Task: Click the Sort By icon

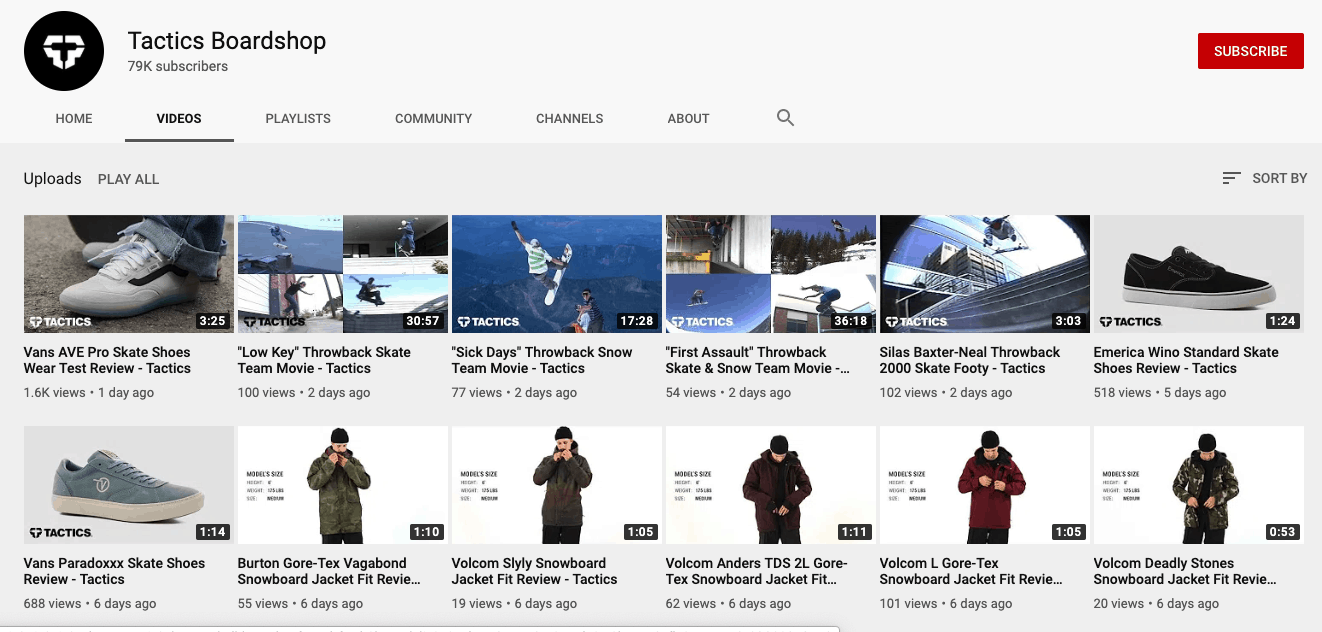Action: coord(1231,178)
